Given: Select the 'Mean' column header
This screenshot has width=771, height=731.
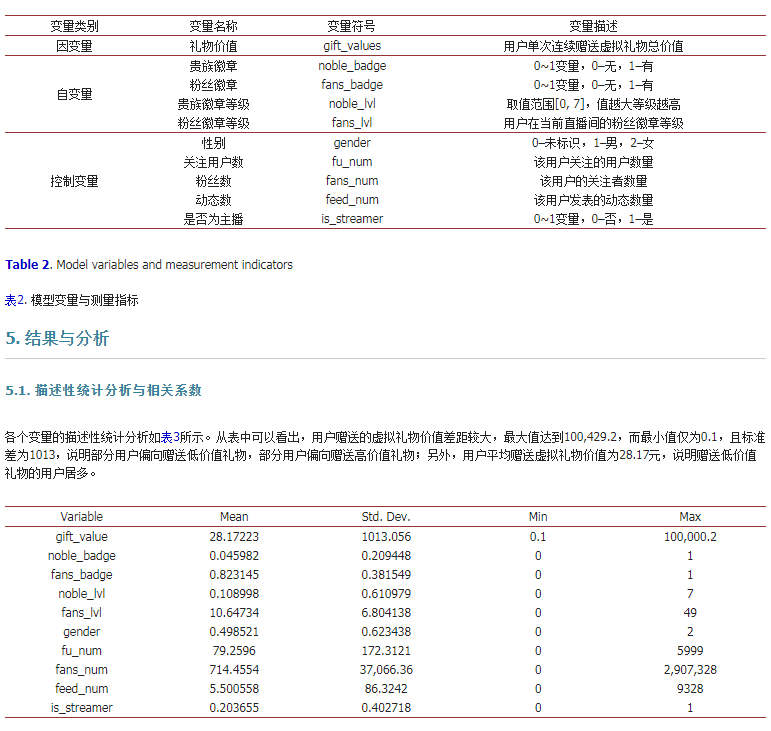Looking at the screenshot, I should [234, 517].
